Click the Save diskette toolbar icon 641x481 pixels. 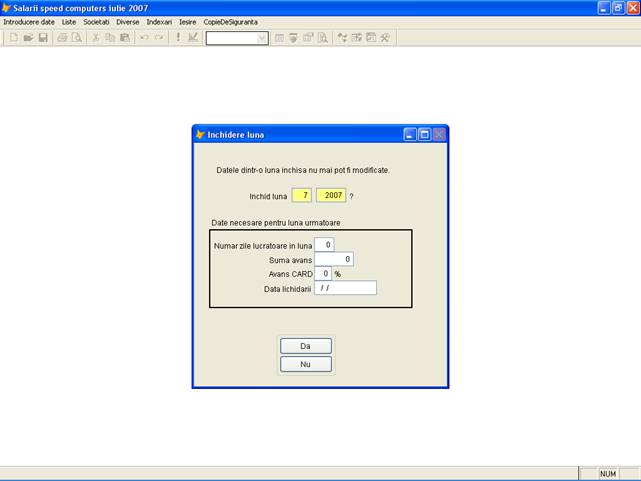(x=43, y=38)
